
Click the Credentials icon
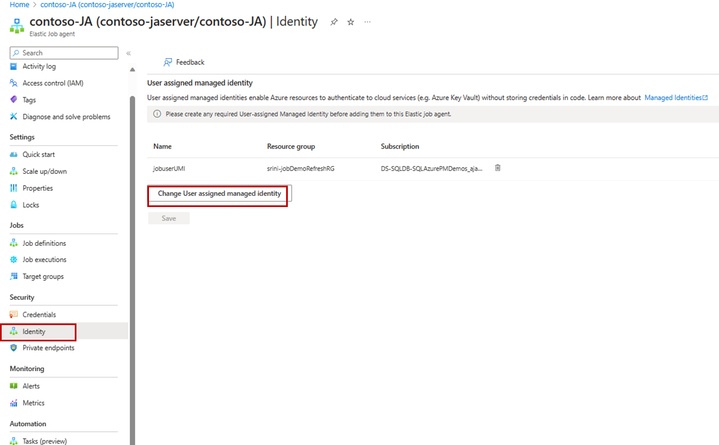point(14,315)
